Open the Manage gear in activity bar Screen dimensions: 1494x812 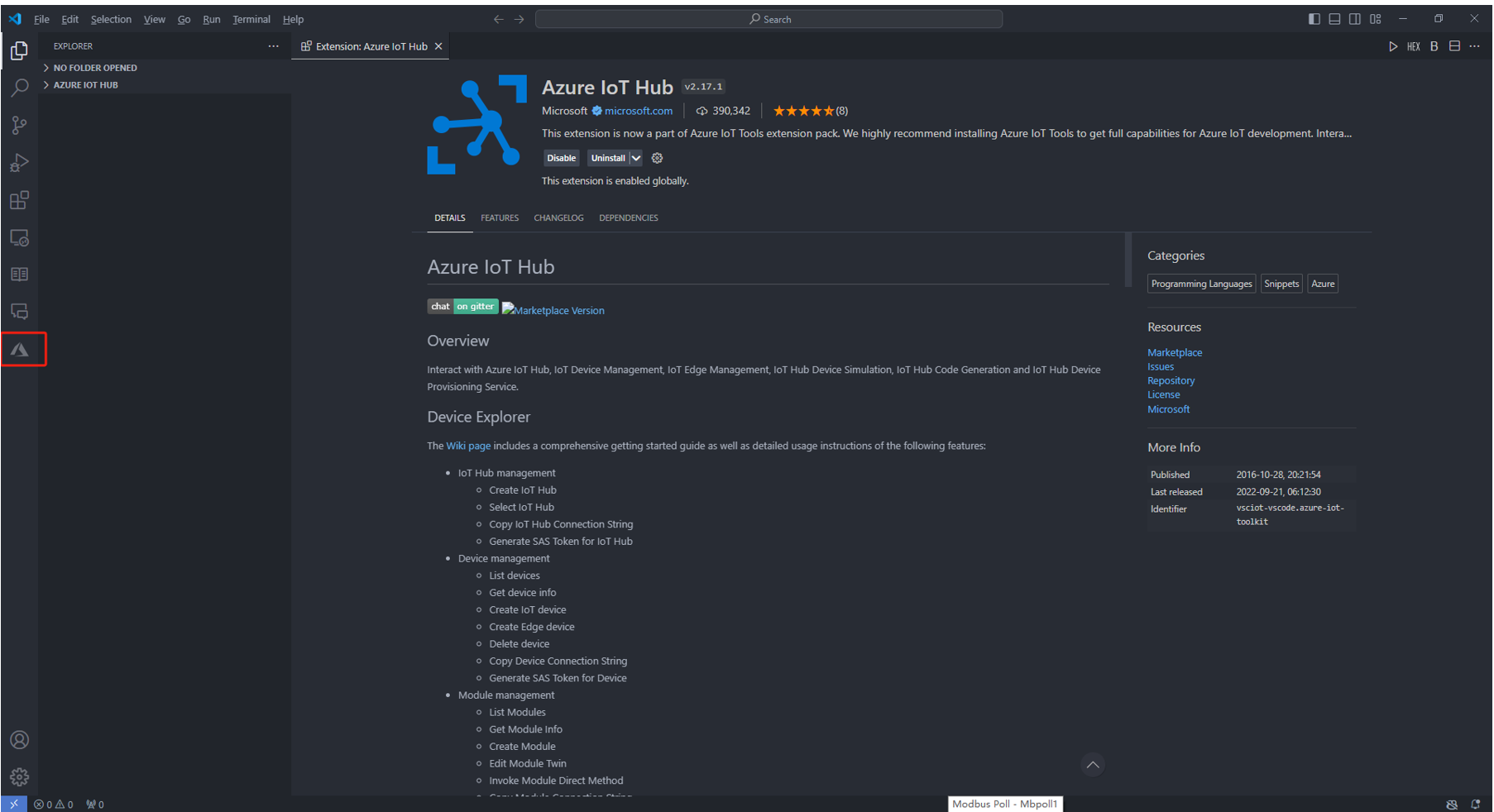tap(19, 777)
